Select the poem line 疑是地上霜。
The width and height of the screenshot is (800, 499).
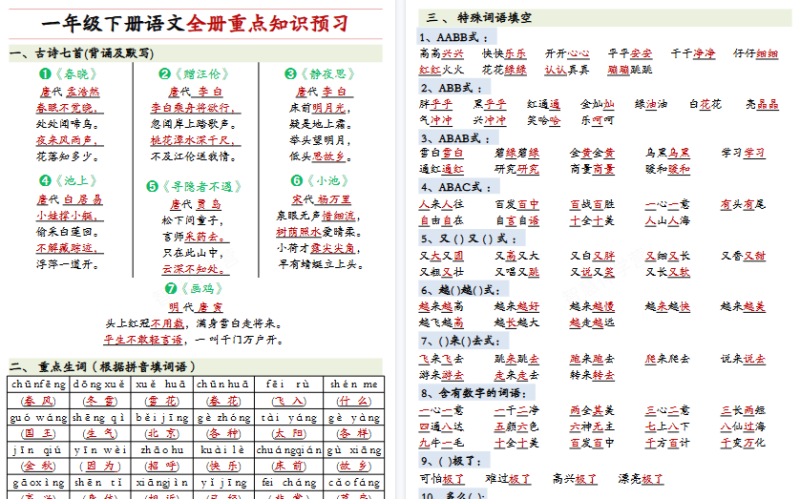click(x=320, y=124)
